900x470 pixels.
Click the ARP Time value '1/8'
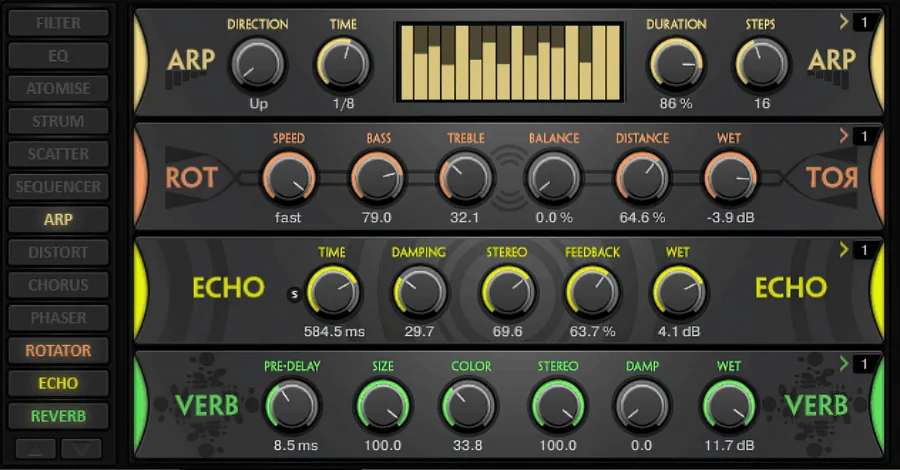click(343, 104)
